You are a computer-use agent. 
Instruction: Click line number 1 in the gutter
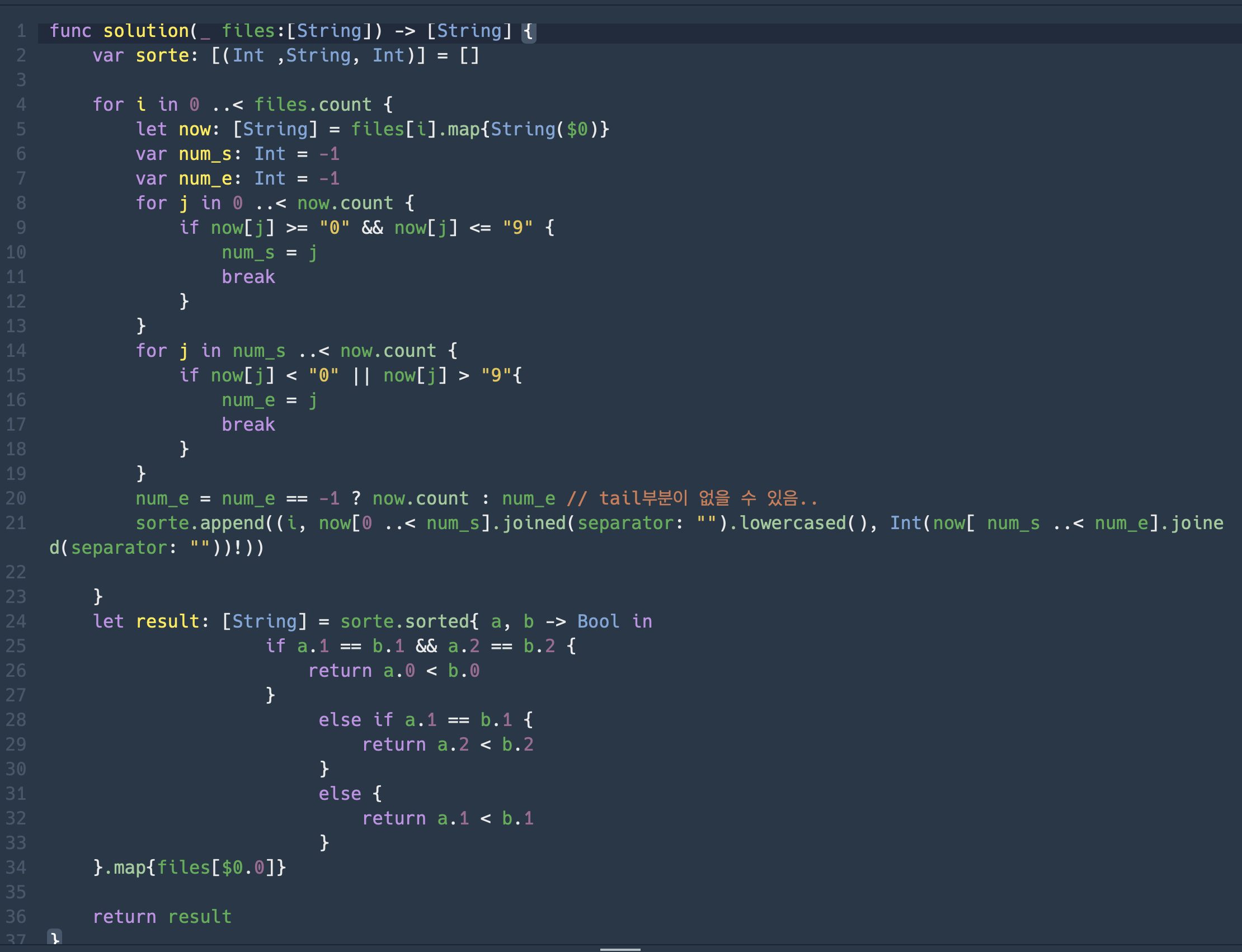(x=21, y=31)
